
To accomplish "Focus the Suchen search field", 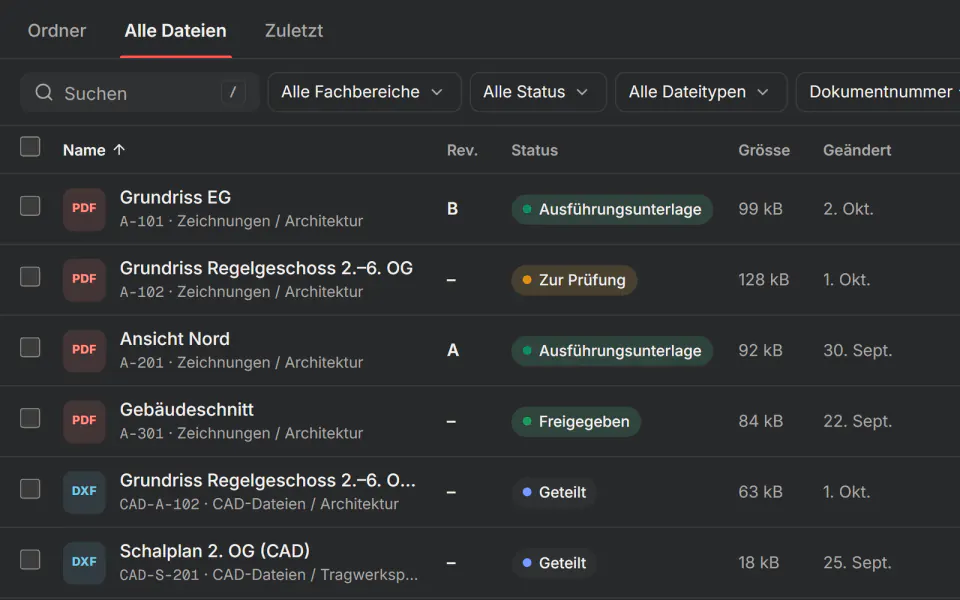I will (140, 92).
